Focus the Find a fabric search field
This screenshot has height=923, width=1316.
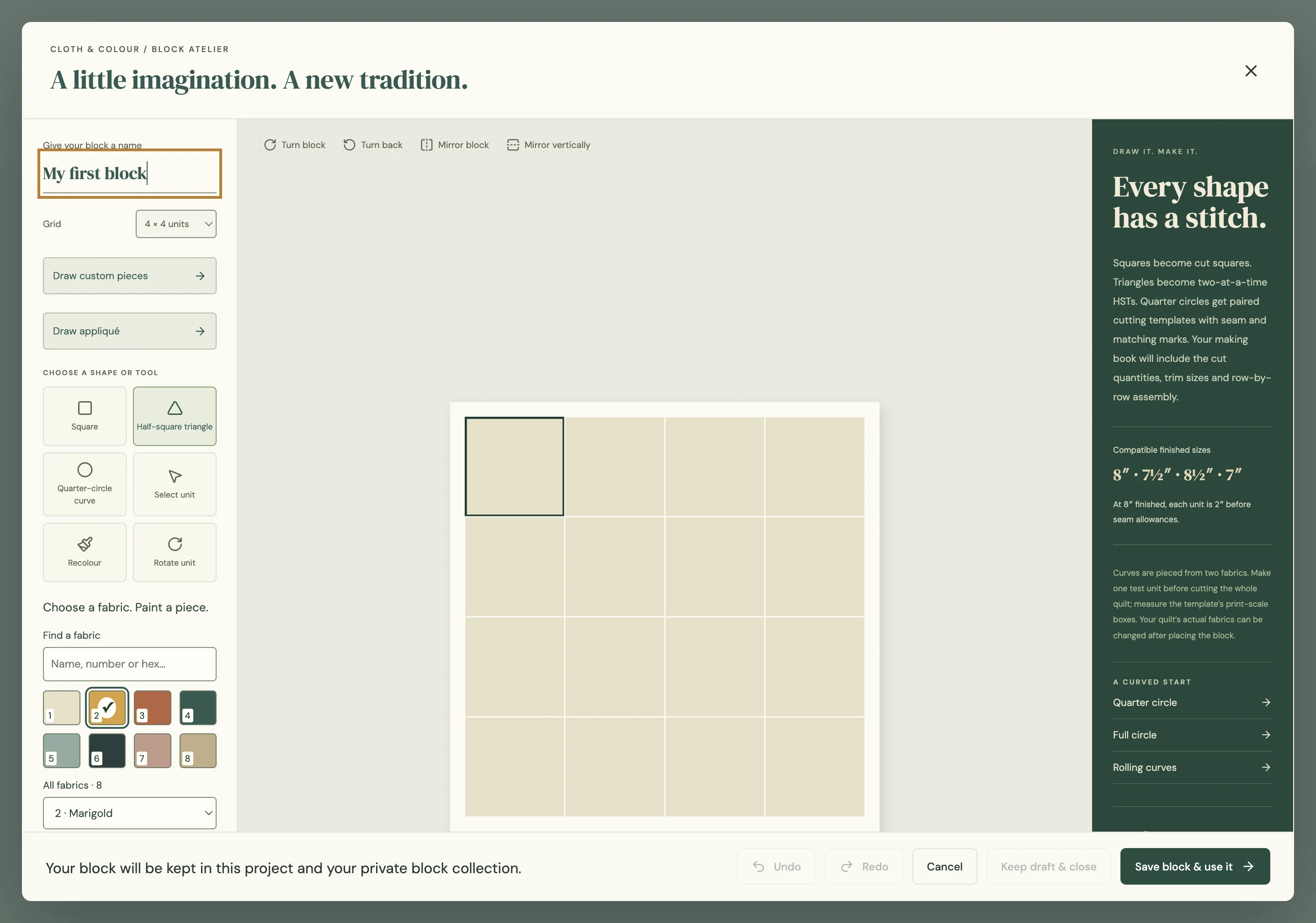[129, 664]
